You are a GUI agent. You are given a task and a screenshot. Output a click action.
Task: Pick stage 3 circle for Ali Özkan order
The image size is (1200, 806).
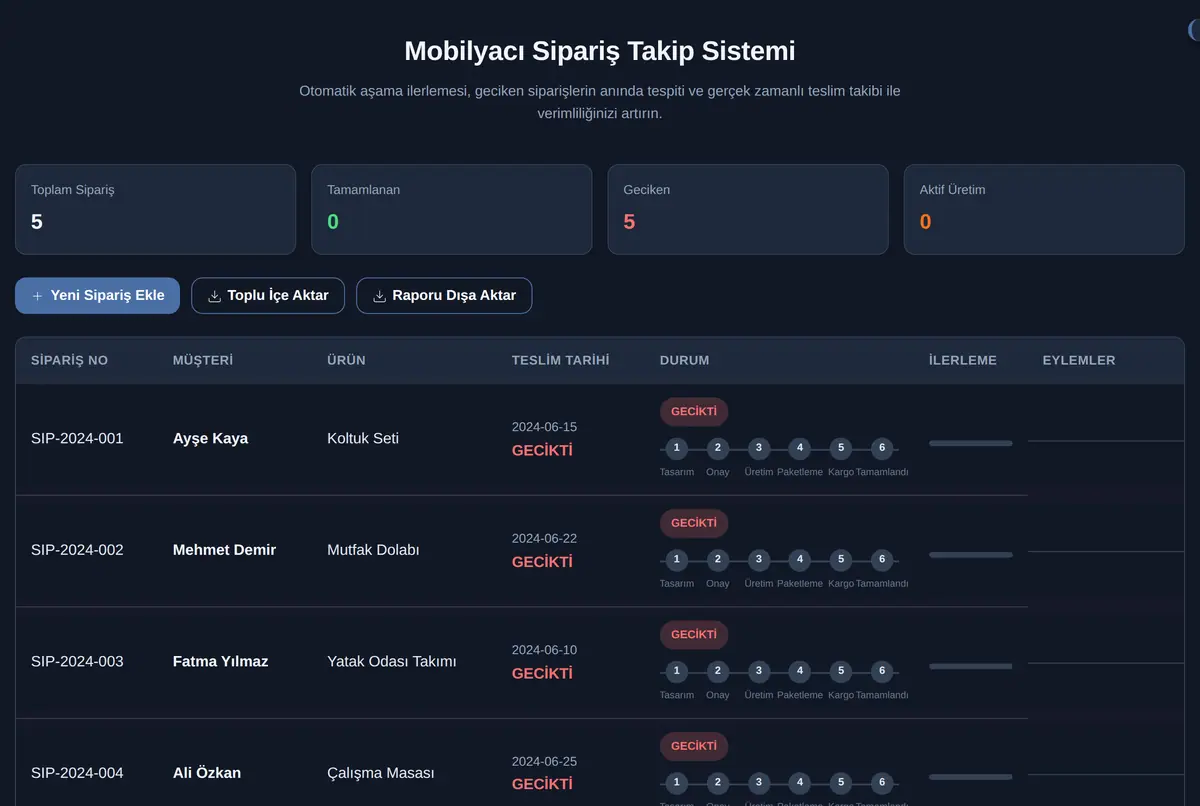[759, 783]
